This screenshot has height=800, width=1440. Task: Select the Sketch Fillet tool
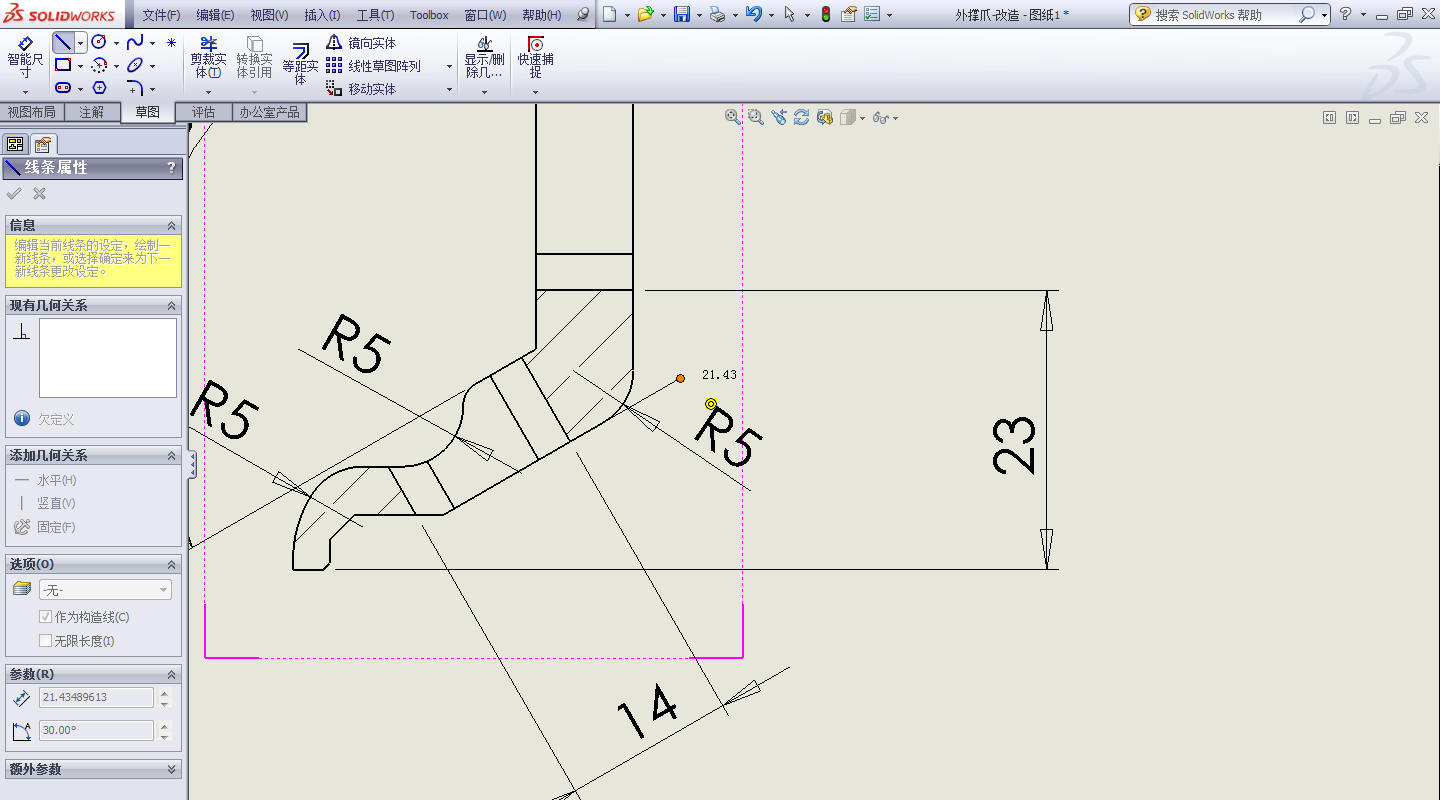pos(135,88)
